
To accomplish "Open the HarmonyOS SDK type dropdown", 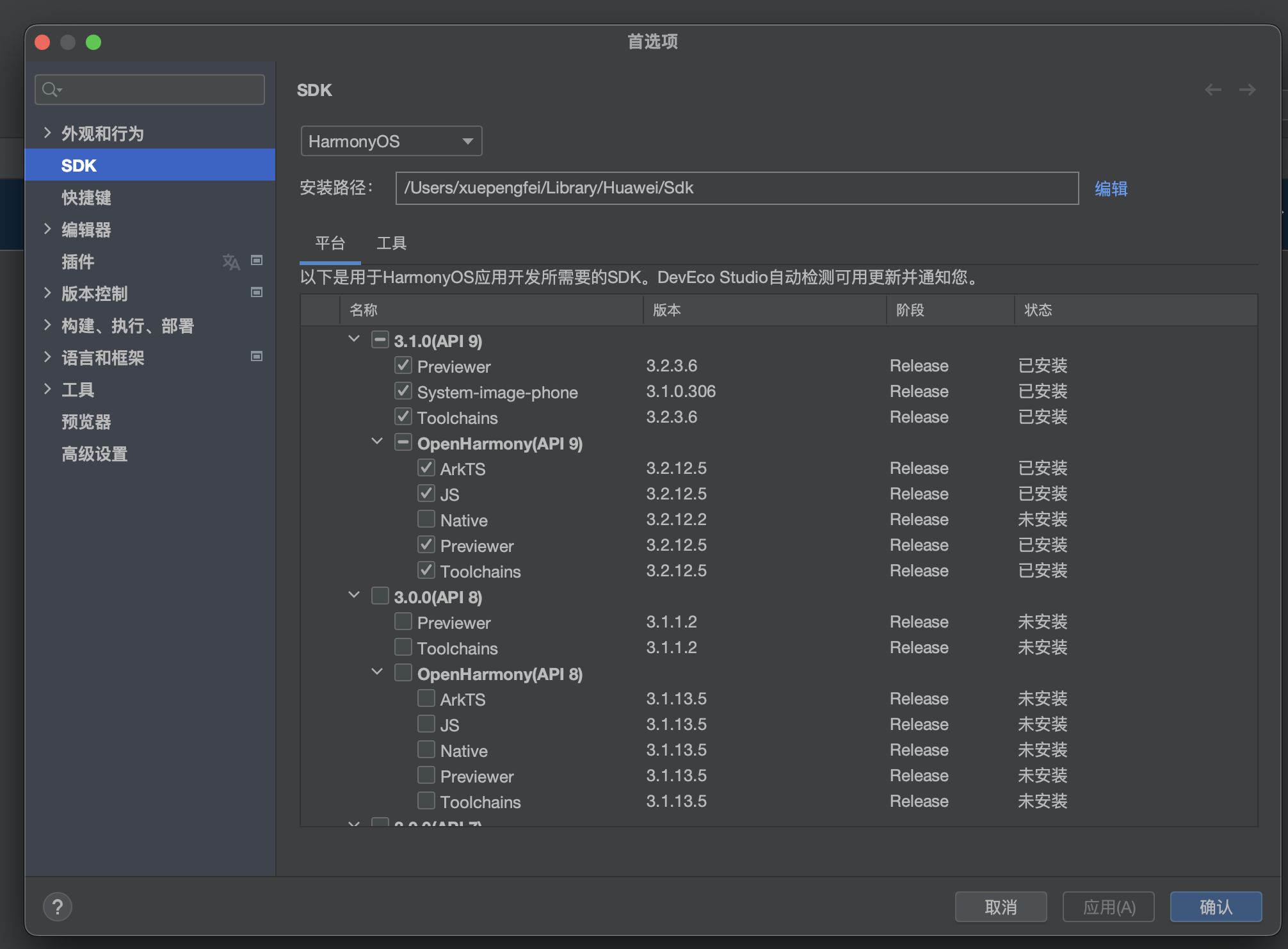I will pos(391,141).
